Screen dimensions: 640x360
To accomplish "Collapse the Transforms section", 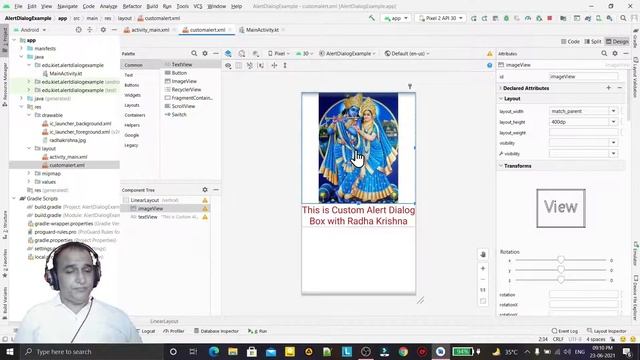I will [x=501, y=166].
